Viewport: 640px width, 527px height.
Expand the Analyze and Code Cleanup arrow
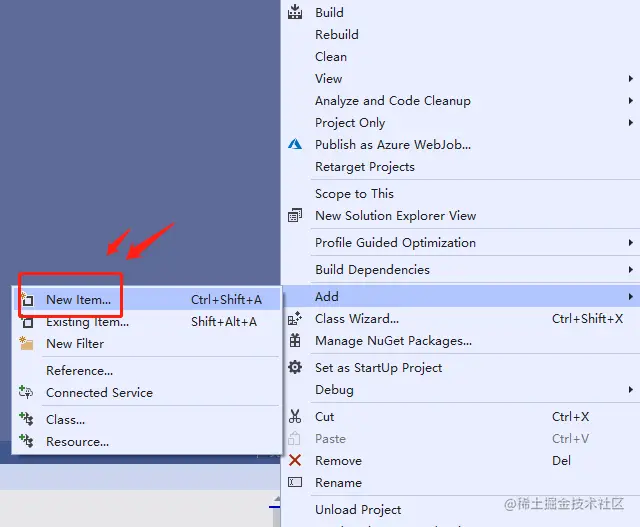click(x=631, y=100)
